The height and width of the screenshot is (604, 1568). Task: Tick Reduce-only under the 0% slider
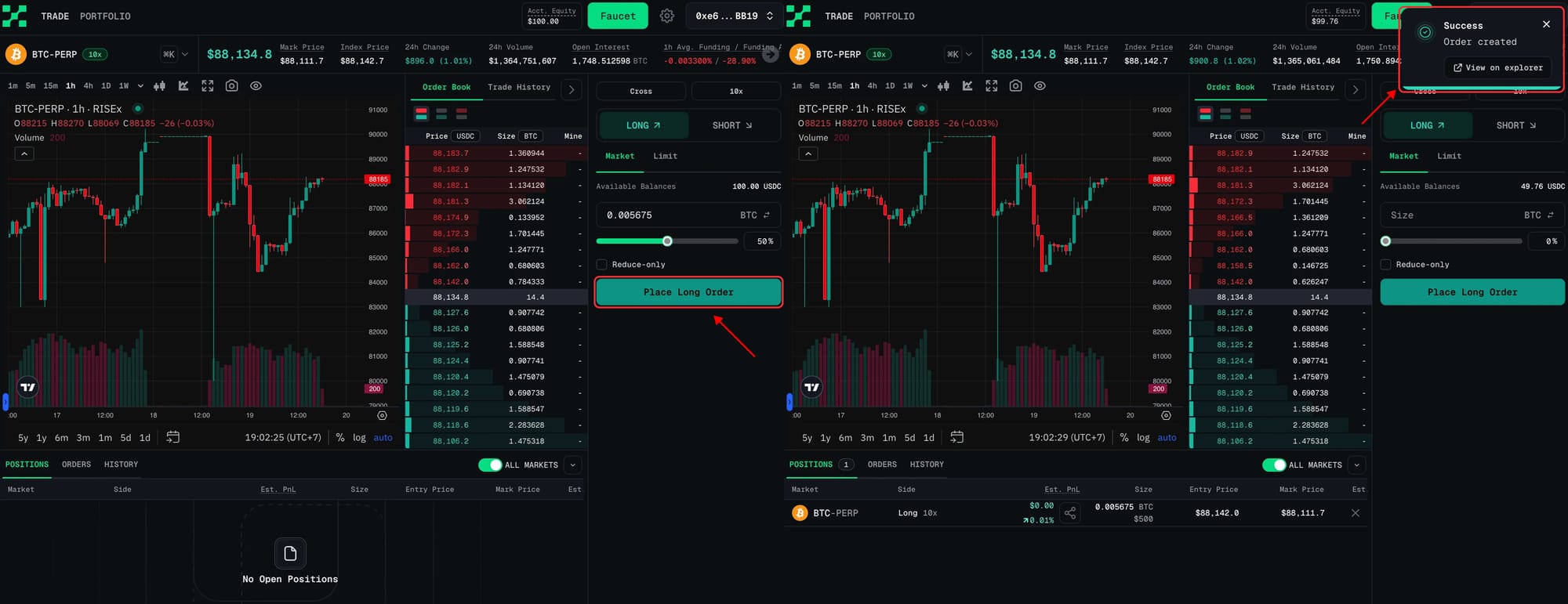(1386, 265)
